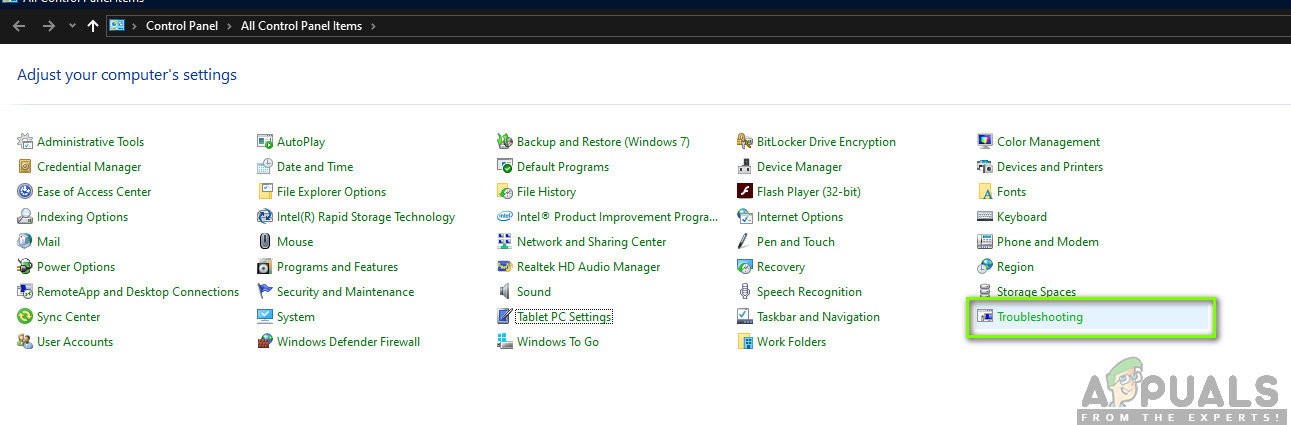This screenshot has height=425, width=1291.
Task: Expand chevron after All Control Panel Items
Action: pyautogui.click(x=373, y=26)
